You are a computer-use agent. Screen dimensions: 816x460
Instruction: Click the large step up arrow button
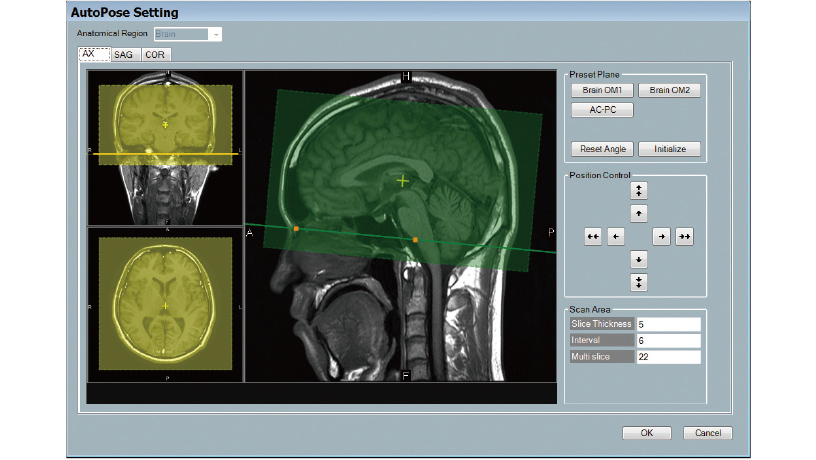tap(639, 190)
